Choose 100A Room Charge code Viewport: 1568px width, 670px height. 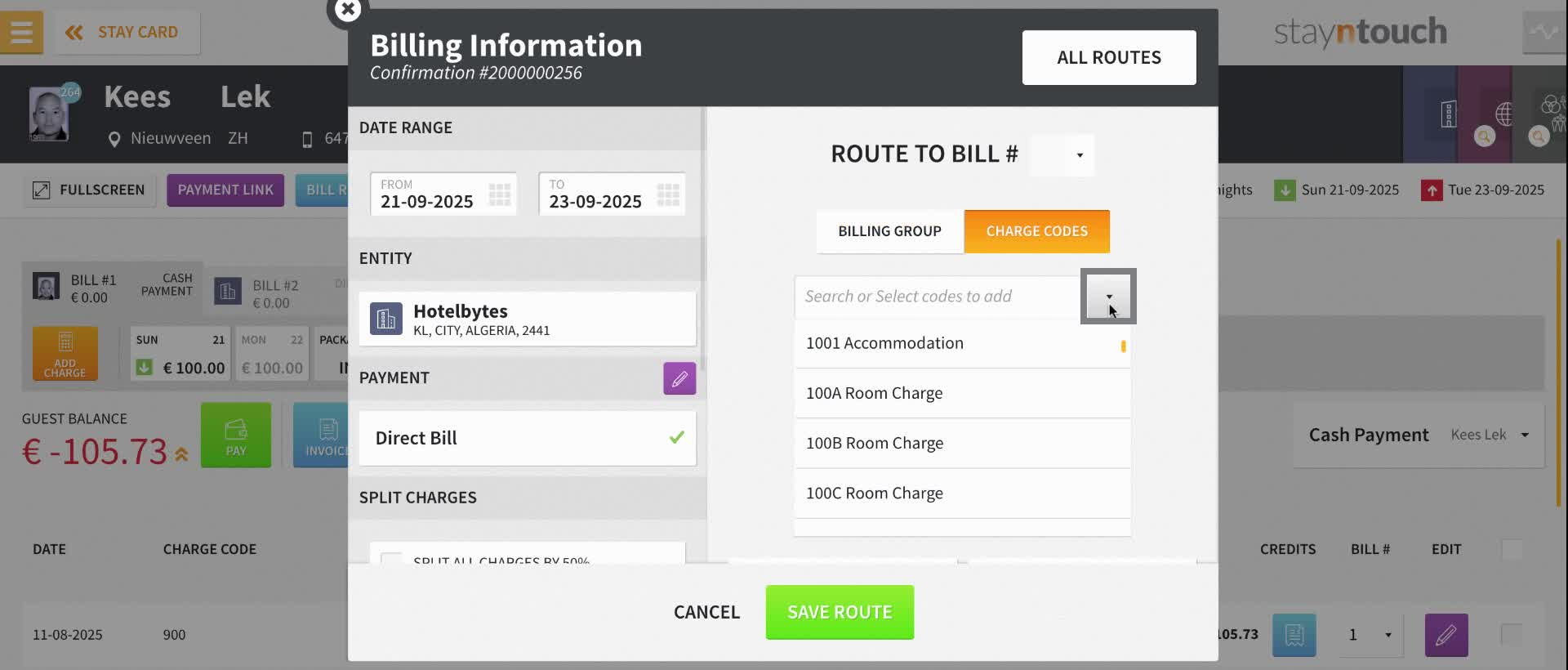click(x=962, y=394)
